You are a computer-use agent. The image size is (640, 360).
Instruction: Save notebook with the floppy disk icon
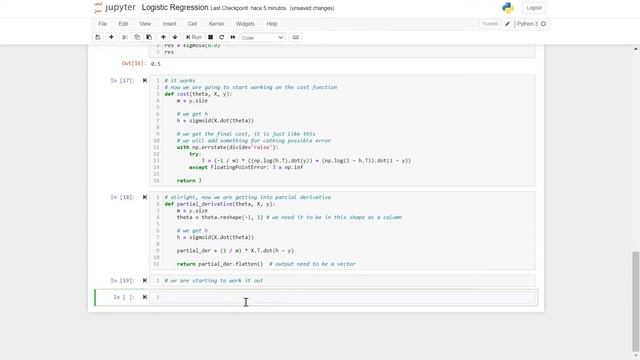click(98, 37)
